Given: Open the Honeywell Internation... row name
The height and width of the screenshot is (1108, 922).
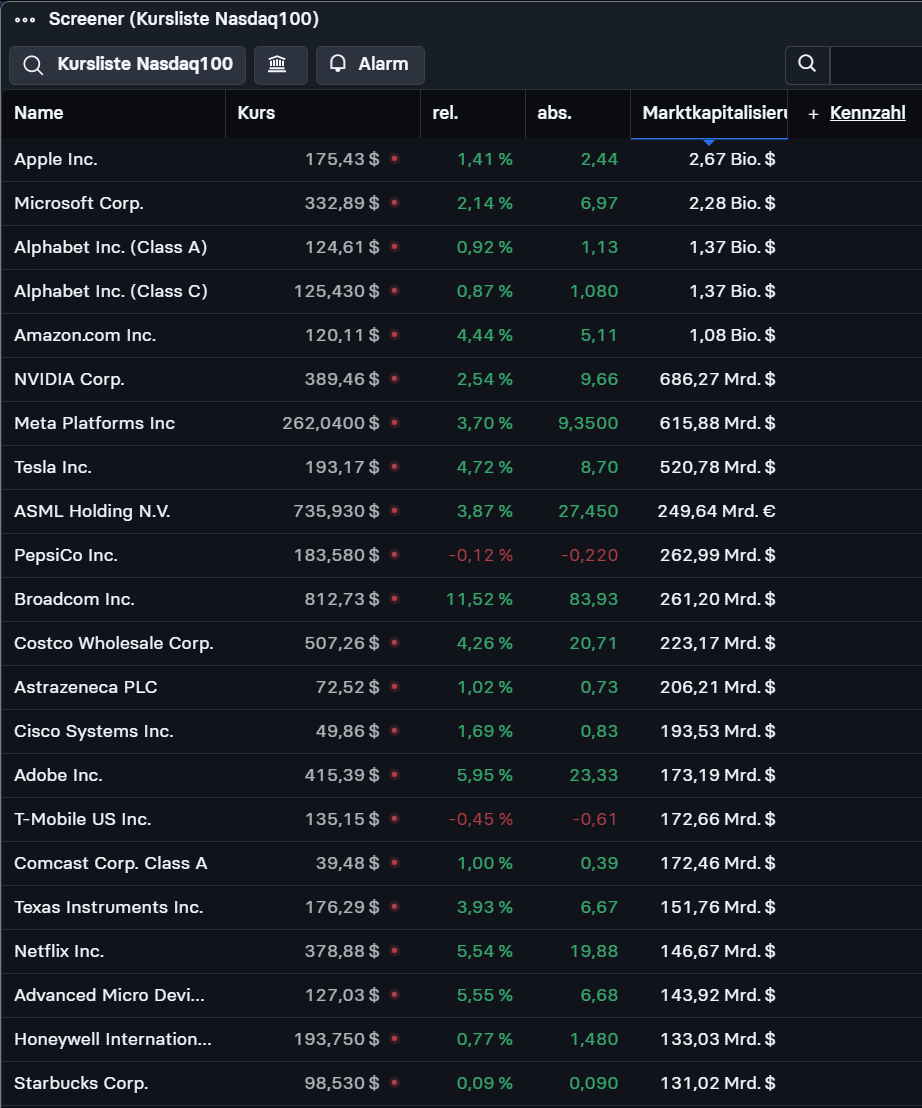Looking at the screenshot, I should [x=113, y=1039].
